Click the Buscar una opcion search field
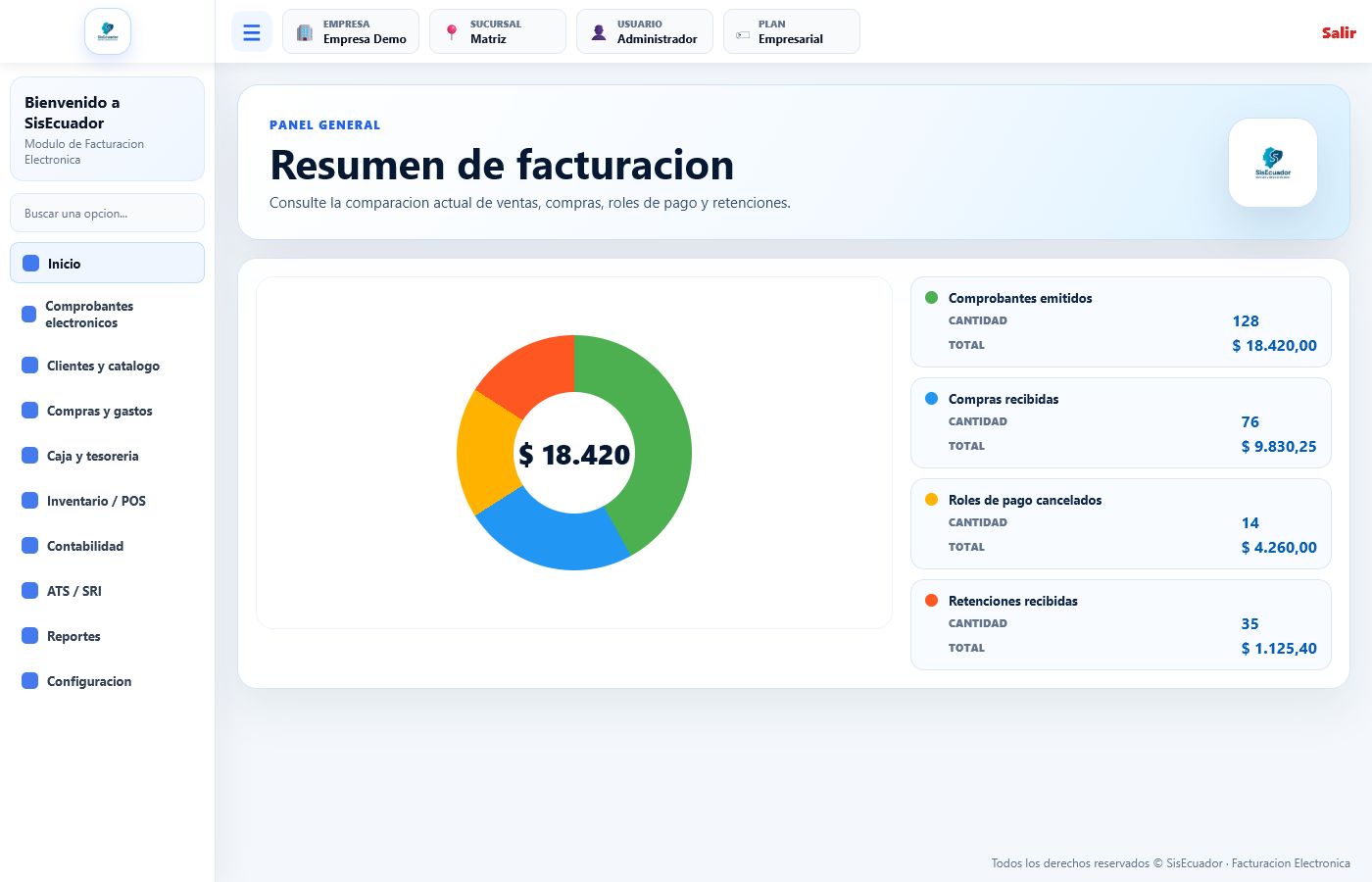1372x882 pixels. click(x=107, y=213)
